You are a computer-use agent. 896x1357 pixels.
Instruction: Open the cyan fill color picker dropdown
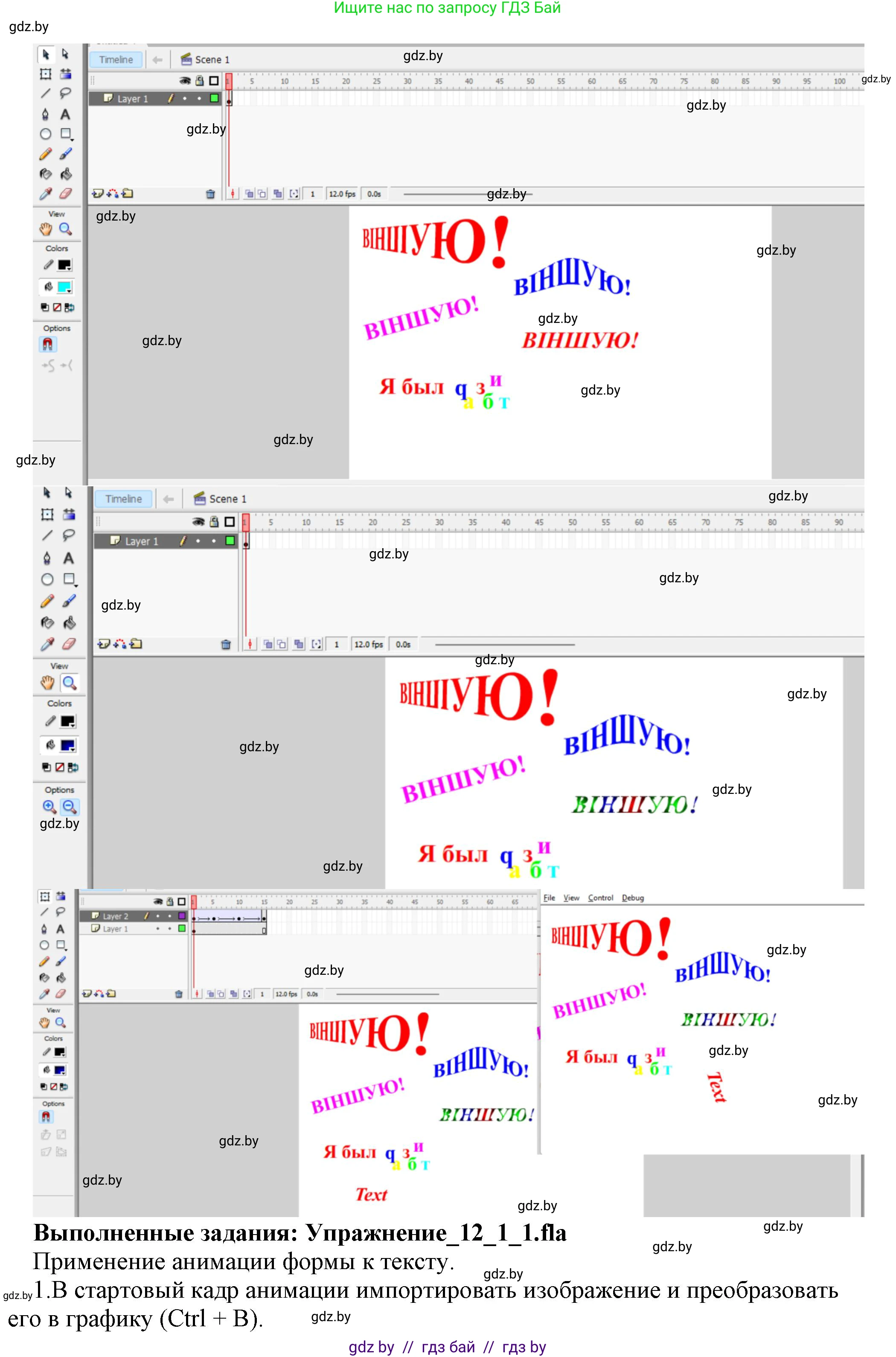(69, 291)
